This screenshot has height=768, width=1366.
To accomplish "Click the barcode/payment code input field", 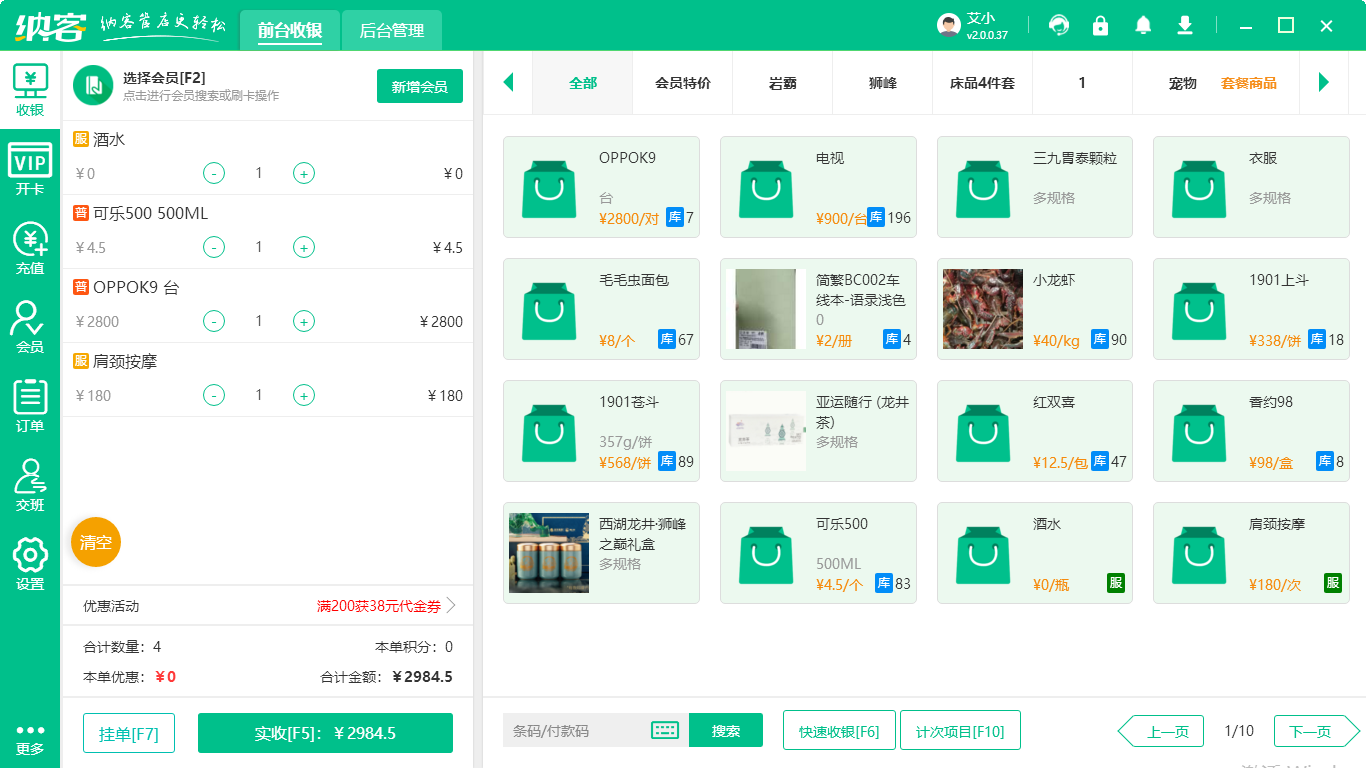I will pyautogui.click(x=575, y=730).
